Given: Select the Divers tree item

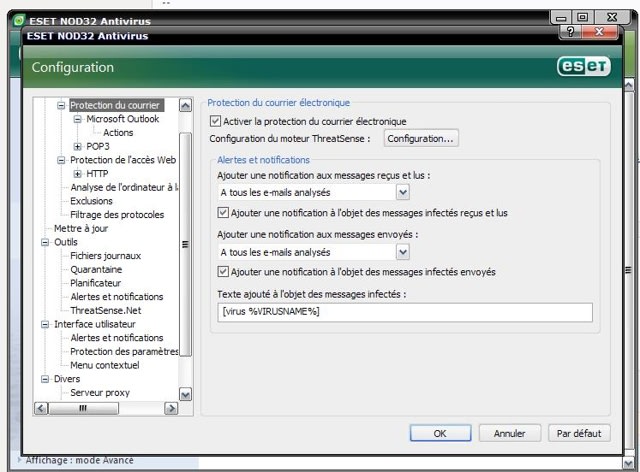Looking at the screenshot, I should tap(67, 379).
